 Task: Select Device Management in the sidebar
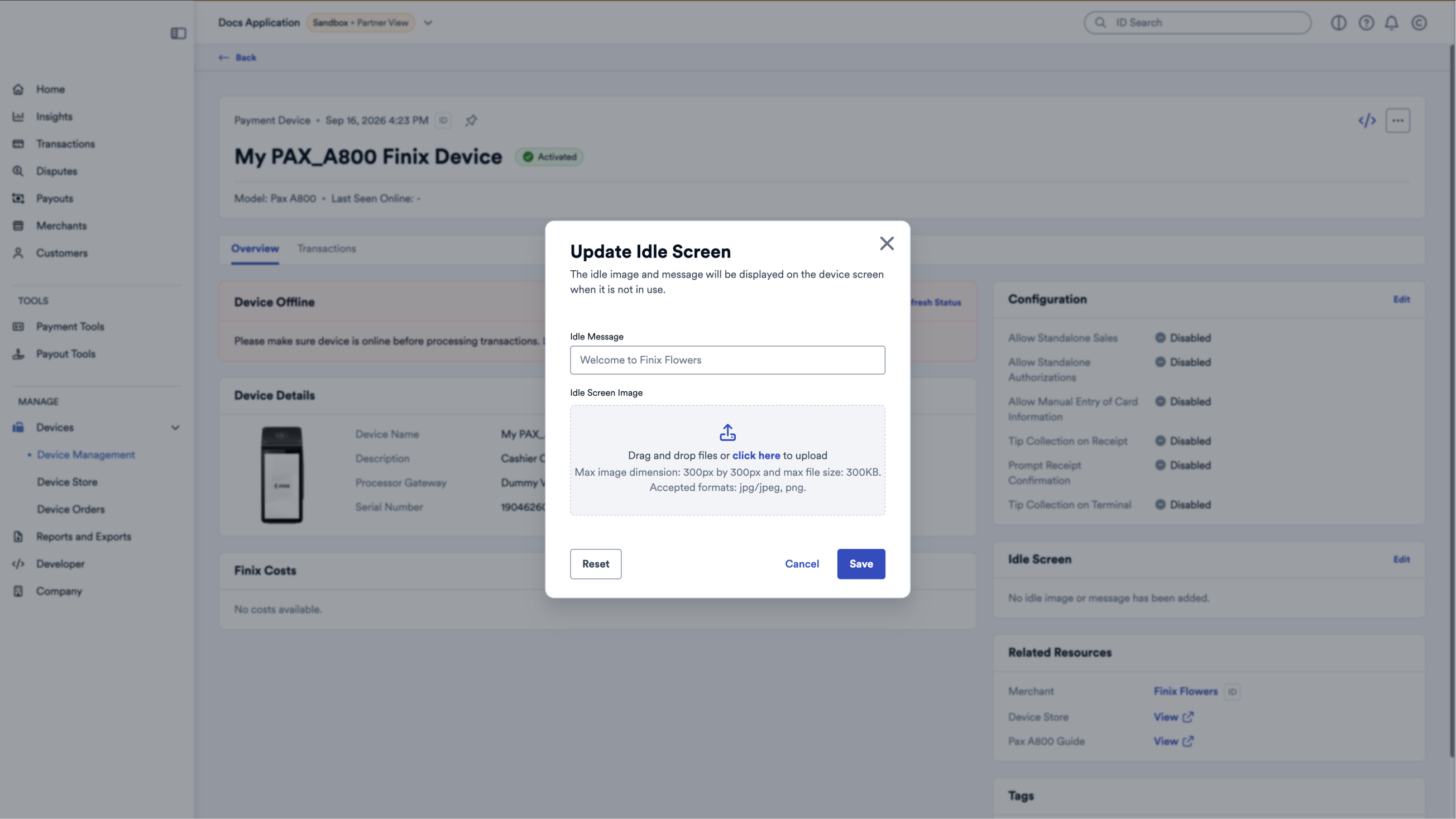coord(86,454)
